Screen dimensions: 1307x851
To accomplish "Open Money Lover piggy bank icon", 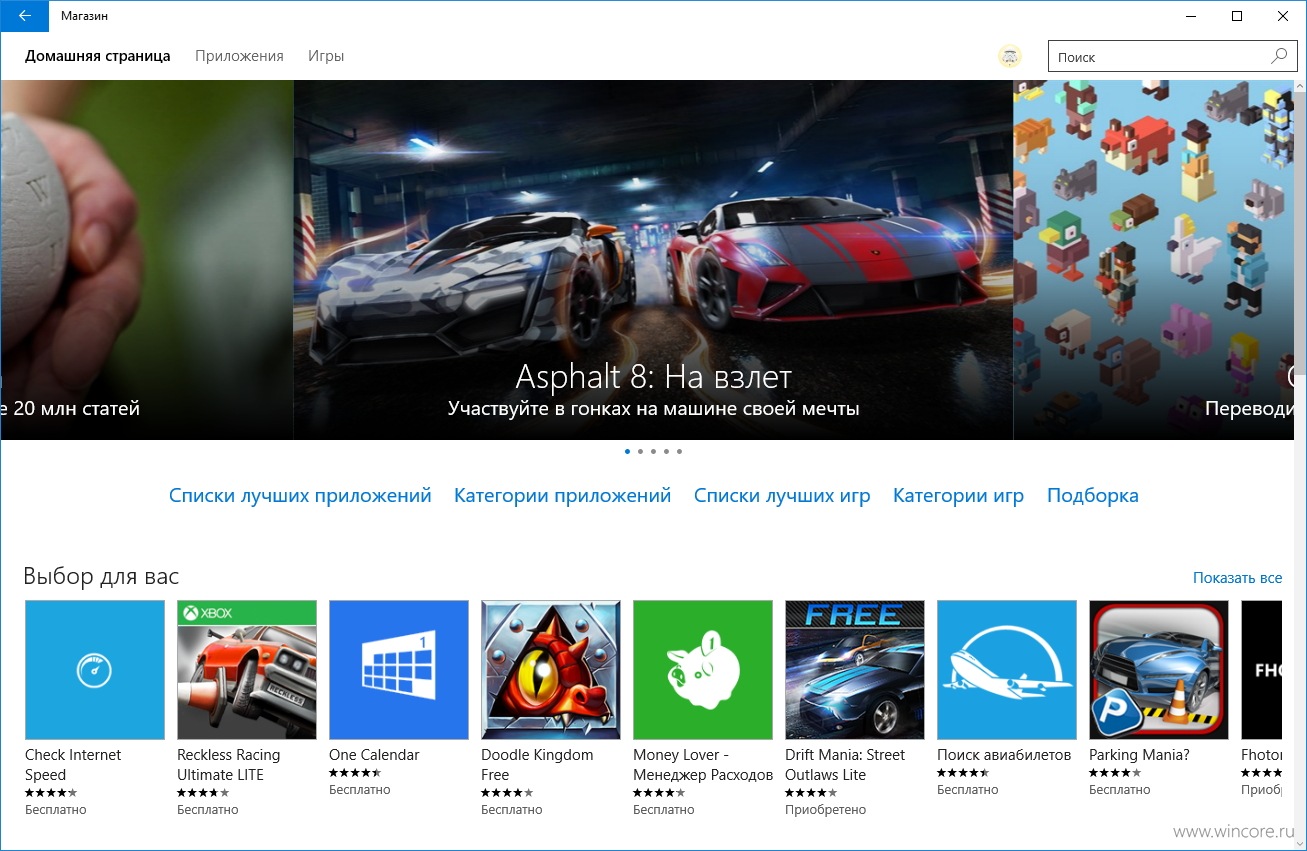I will click(x=703, y=669).
